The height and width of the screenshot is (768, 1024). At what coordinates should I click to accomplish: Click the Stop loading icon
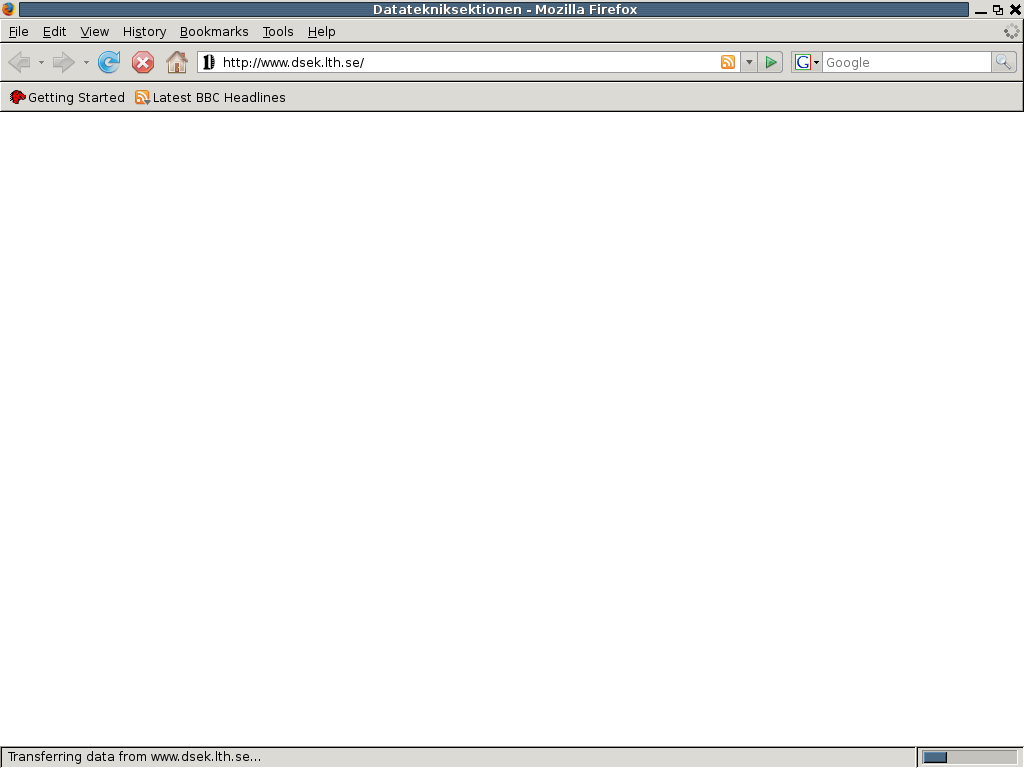coord(143,63)
